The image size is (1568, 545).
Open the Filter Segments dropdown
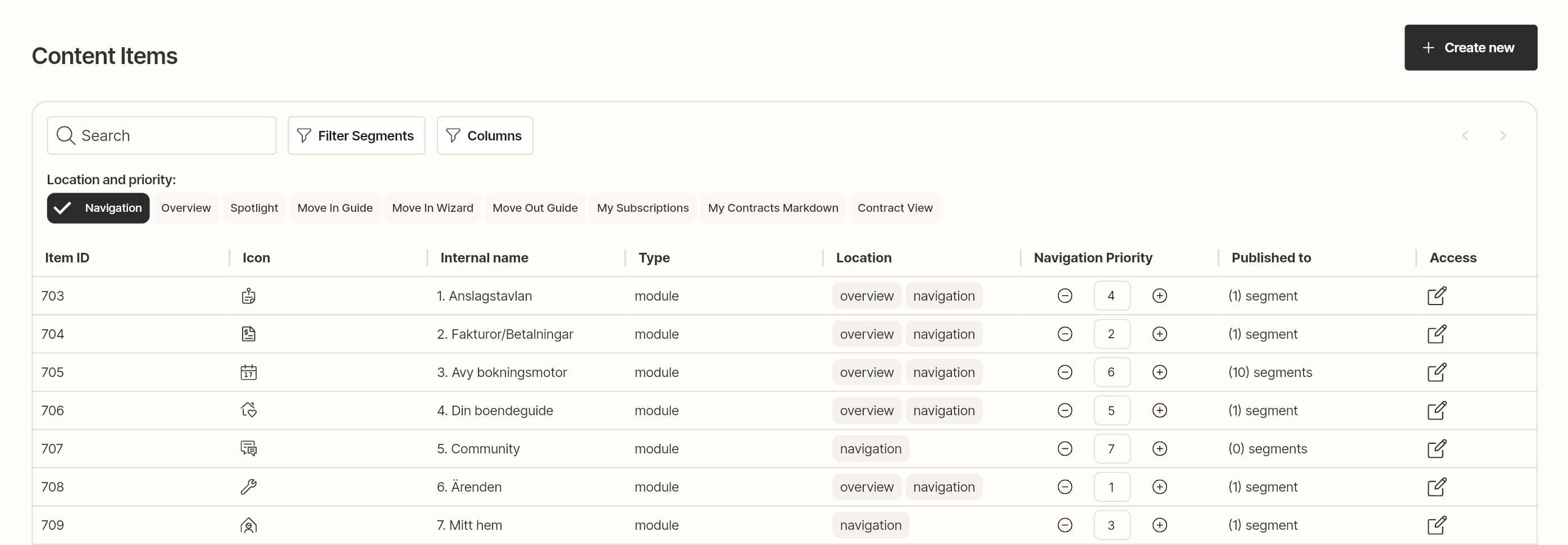[x=356, y=136]
